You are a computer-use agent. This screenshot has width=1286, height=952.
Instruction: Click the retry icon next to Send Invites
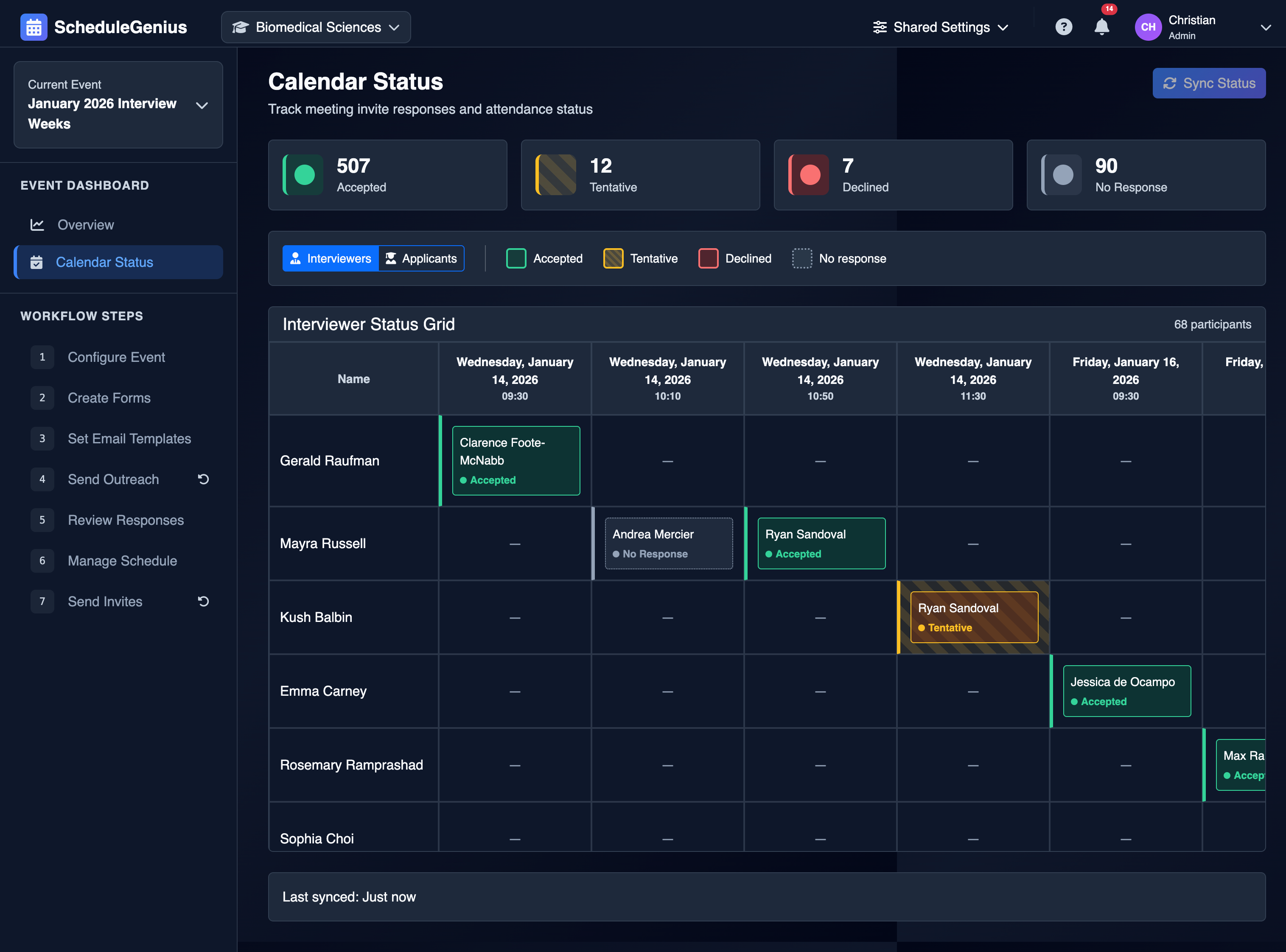pyautogui.click(x=203, y=601)
